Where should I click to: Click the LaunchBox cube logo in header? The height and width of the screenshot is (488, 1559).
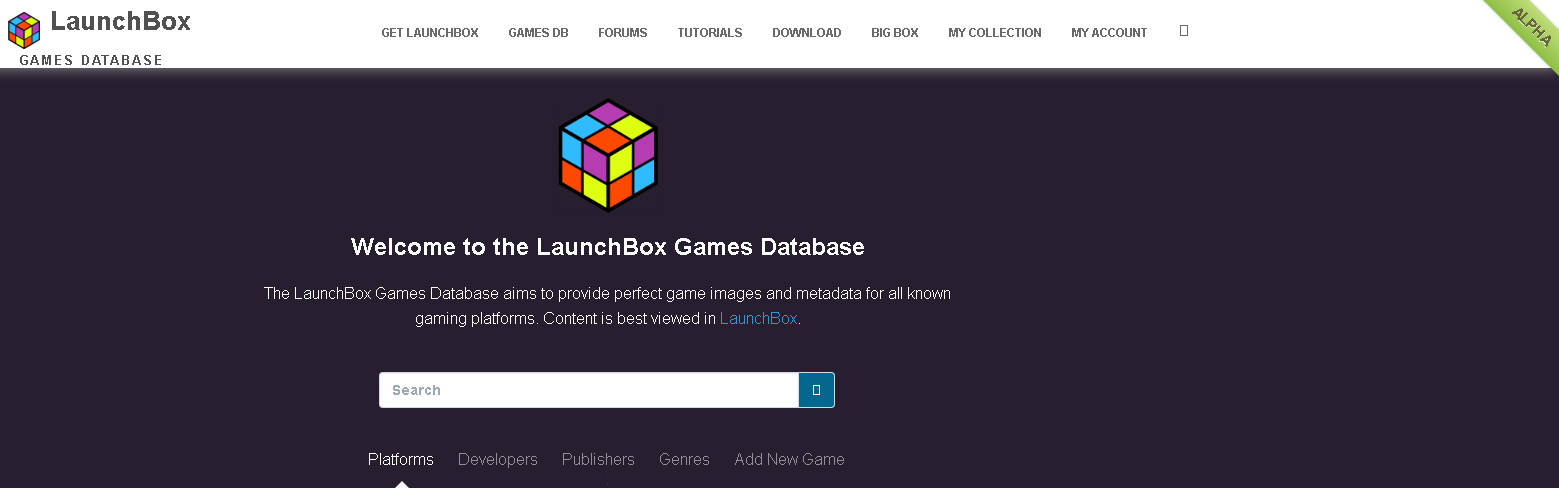click(x=24, y=30)
